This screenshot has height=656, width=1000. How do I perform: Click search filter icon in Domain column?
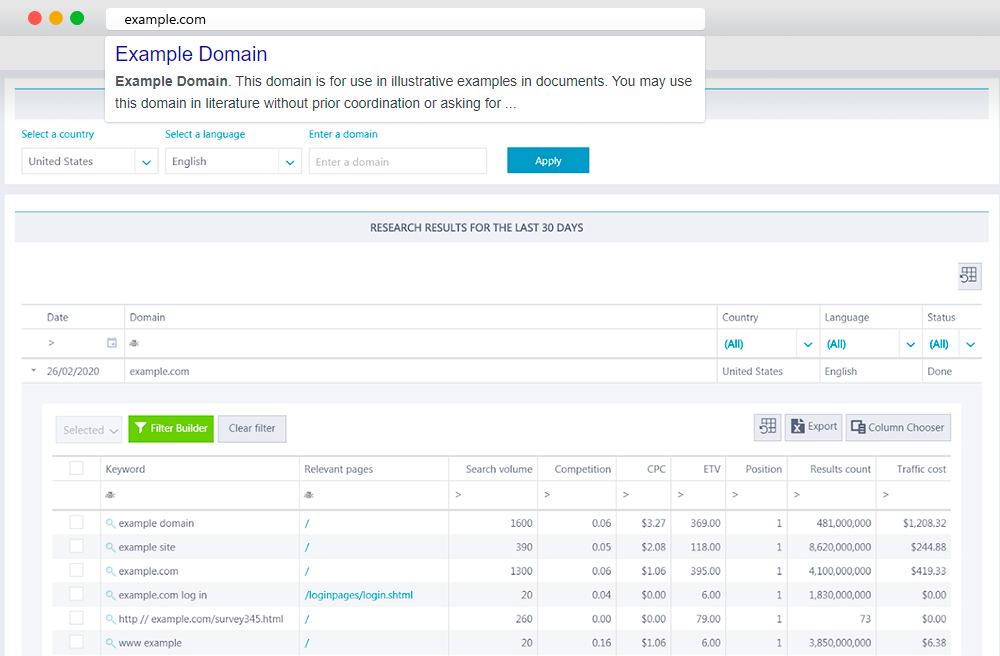(134, 343)
